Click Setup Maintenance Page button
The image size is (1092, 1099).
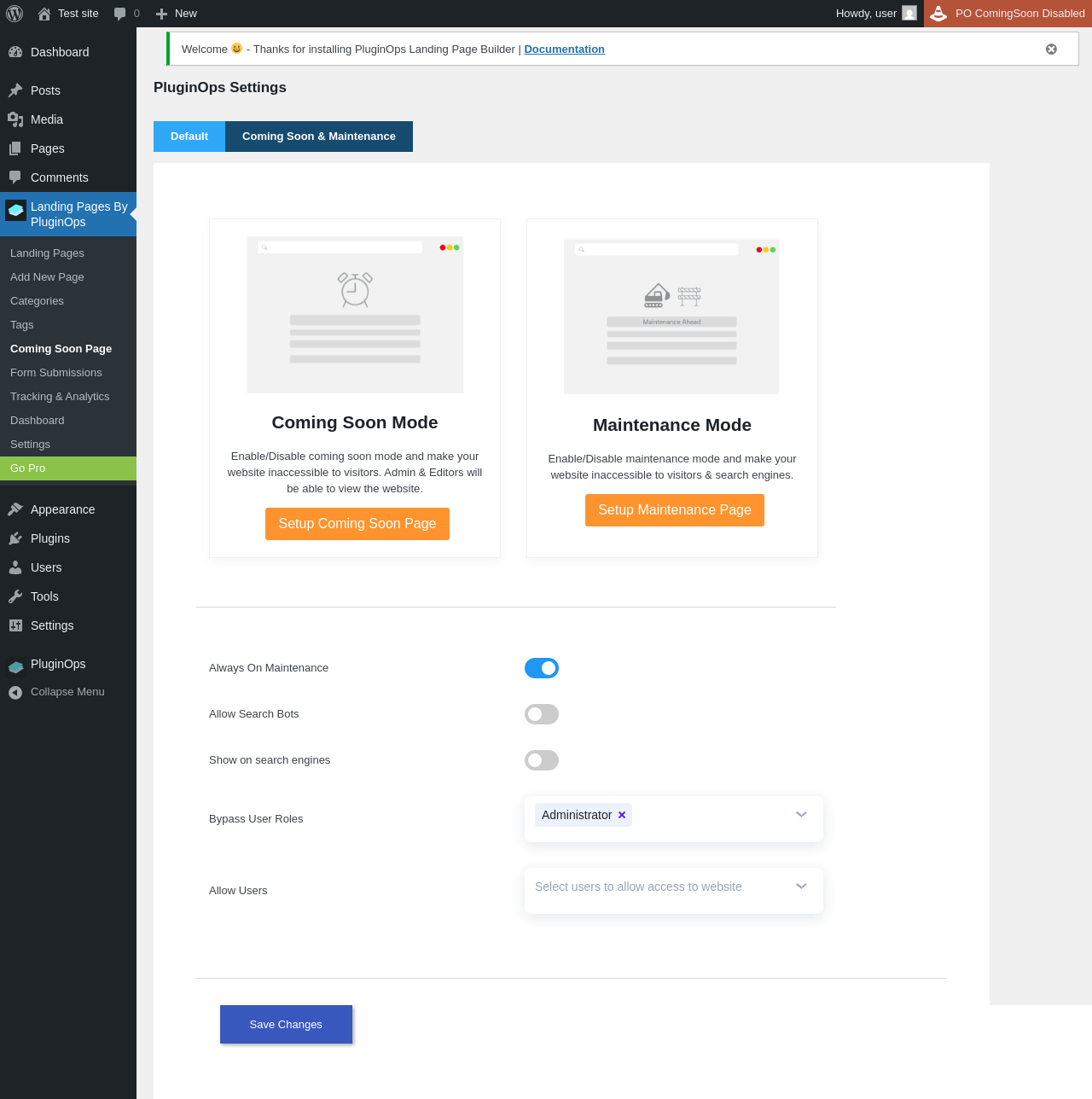pyautogui.click(x=675, y=510)
